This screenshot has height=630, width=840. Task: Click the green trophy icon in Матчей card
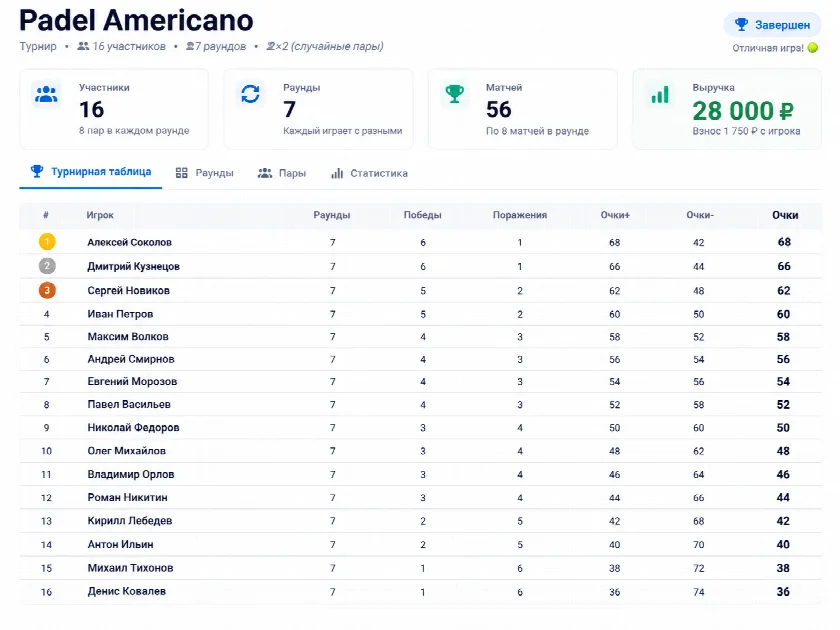click(x=454, y=94)
